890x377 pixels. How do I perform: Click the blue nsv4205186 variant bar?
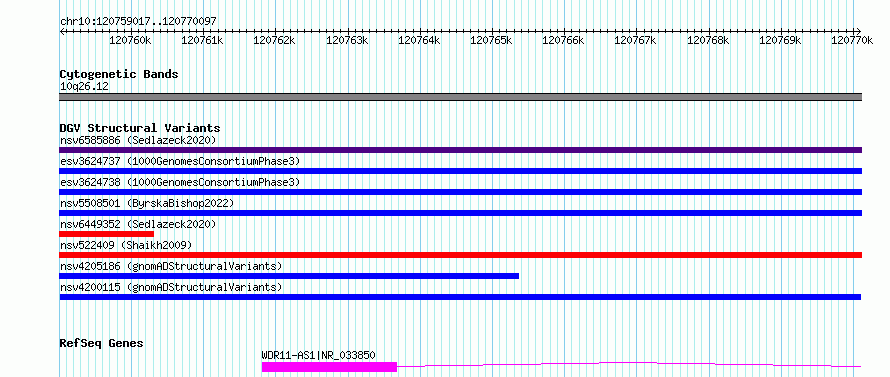[x=289, y=276]
